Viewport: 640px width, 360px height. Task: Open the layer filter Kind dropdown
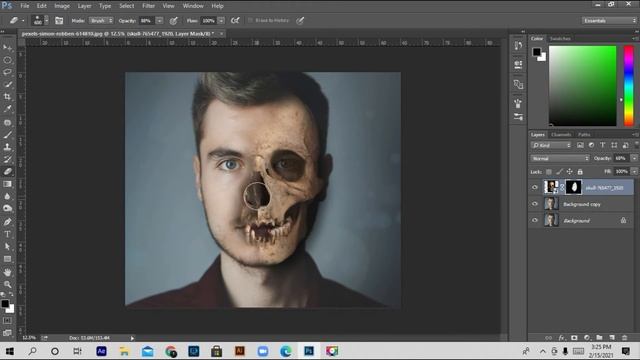[x=551, y=145]
